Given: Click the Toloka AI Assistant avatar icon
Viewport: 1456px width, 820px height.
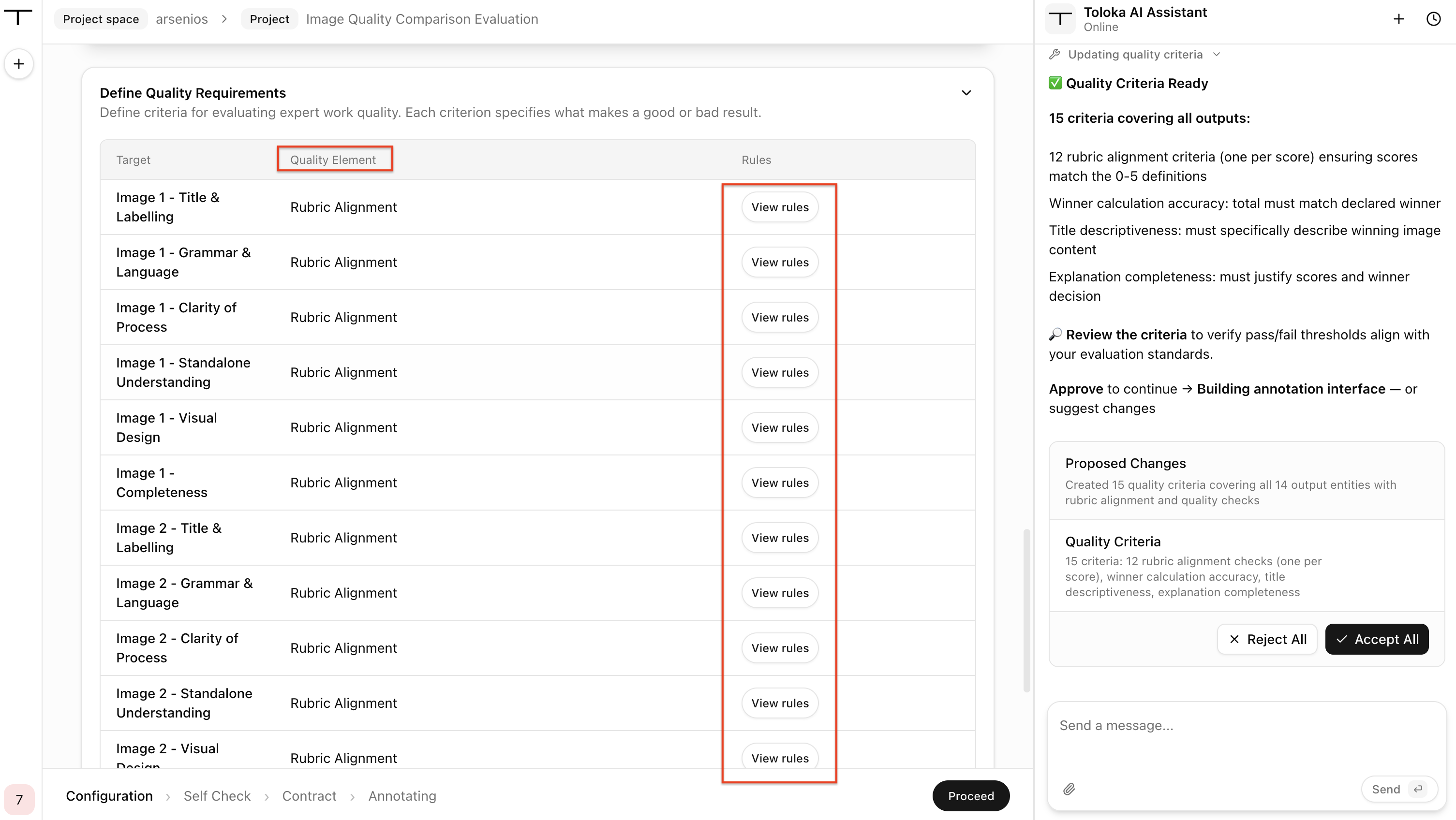Looking at the screenshot, I should [1060, 19].
